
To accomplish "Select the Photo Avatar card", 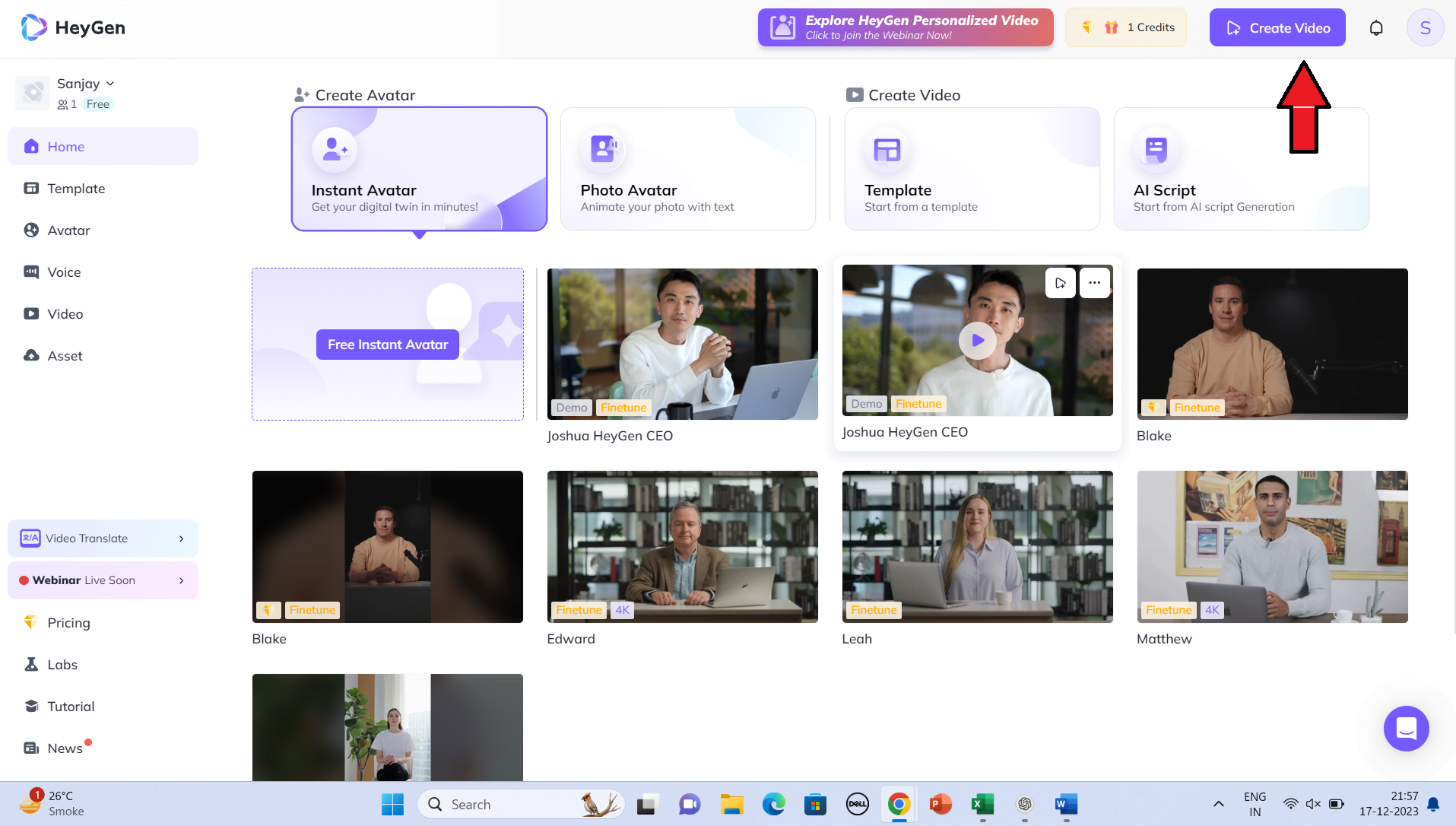I will (688, 169).
